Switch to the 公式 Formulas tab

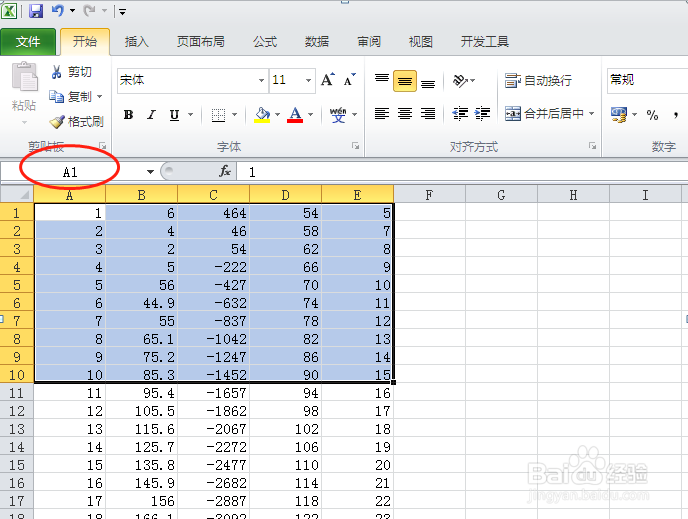[265, 42]
